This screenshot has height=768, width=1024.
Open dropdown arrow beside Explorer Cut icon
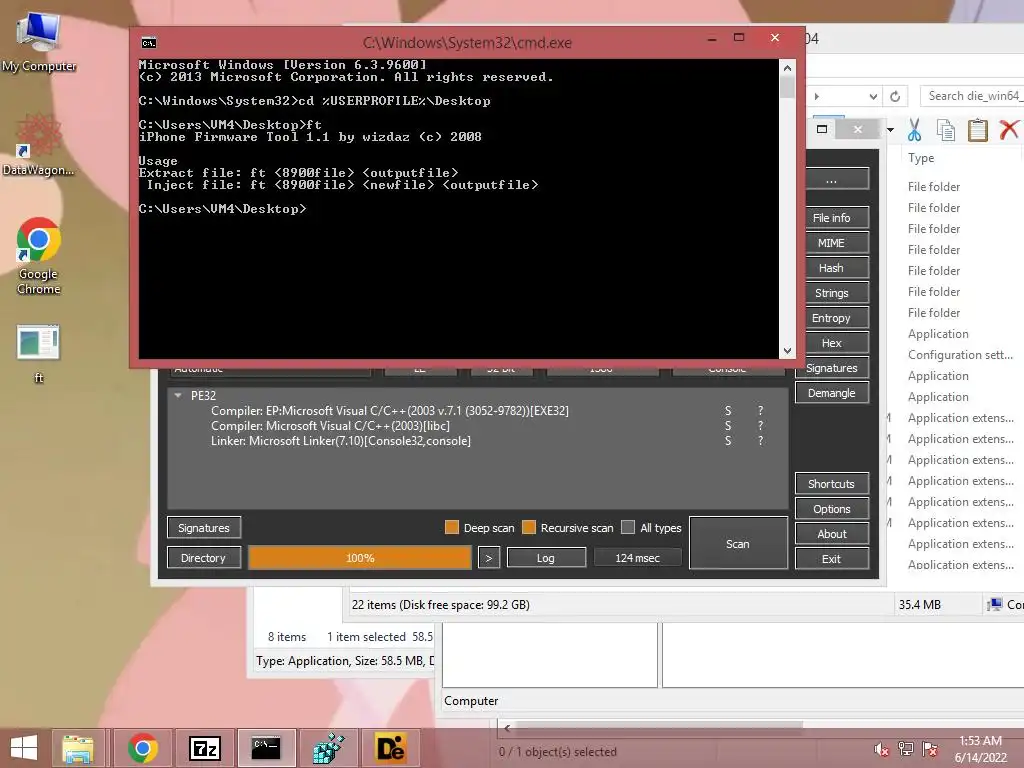pyautogui.click(x=891, y=130)
